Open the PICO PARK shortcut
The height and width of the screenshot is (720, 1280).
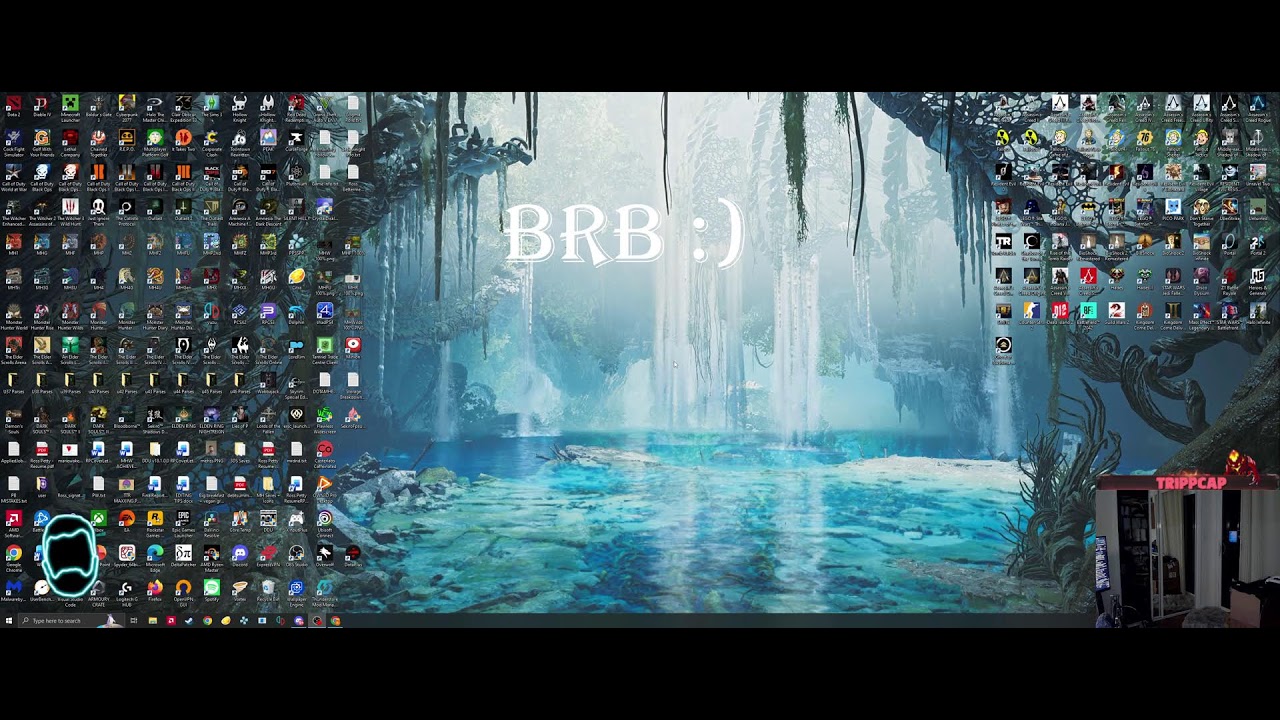pos(1172,211)
